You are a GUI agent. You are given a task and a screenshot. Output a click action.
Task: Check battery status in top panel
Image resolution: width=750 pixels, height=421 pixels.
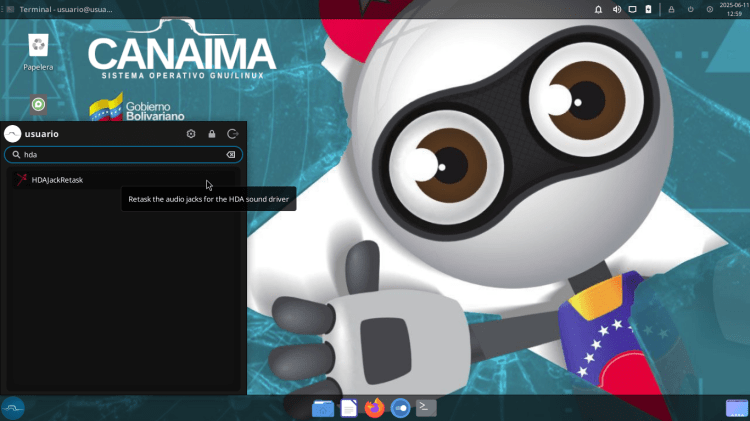648,9
